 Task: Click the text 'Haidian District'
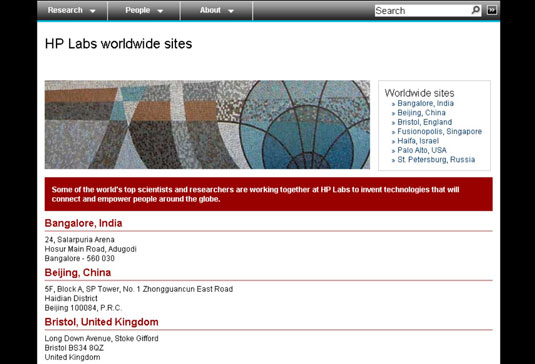[71, 299]
